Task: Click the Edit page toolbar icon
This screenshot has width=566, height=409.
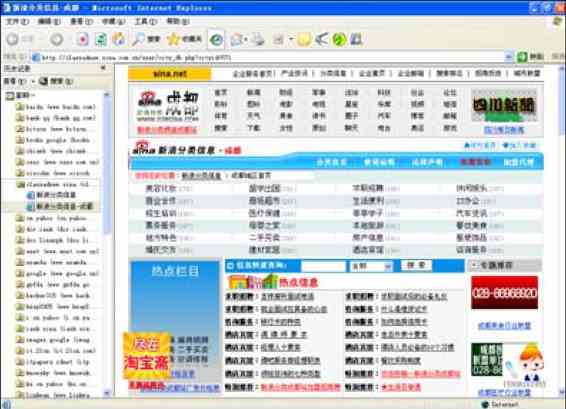Action: pos(278,39)
